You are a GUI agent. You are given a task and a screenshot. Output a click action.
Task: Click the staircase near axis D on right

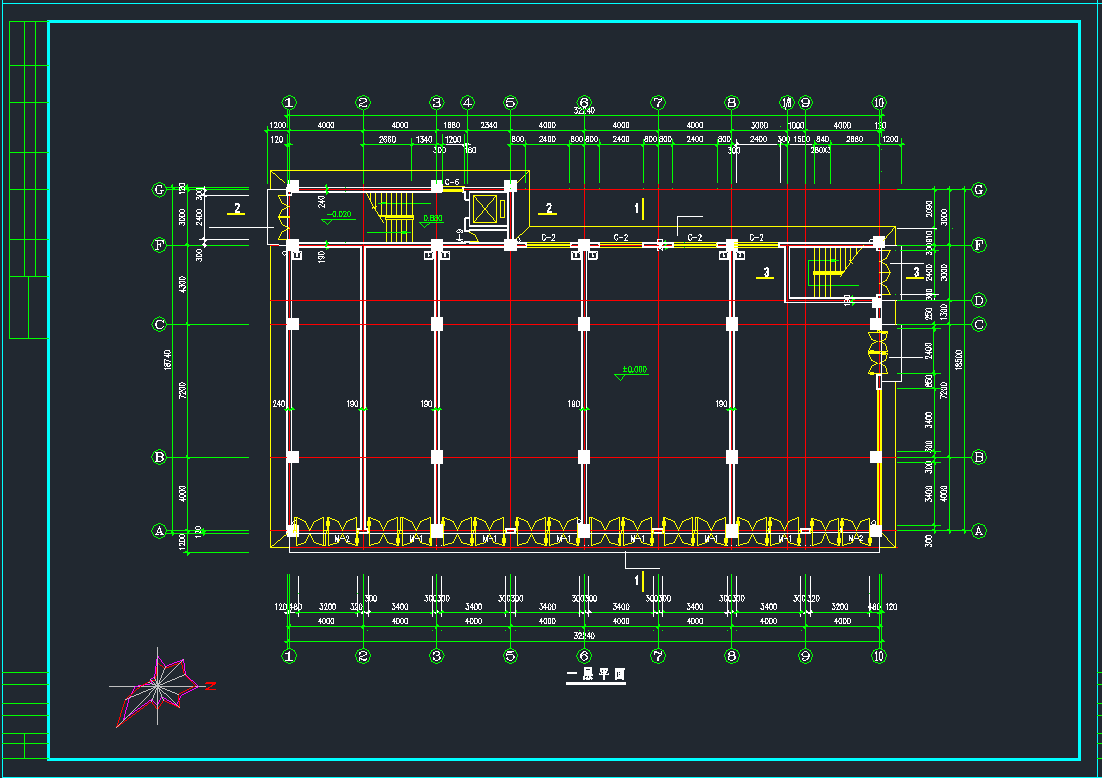pyautogui.click(x=827, y=272)
